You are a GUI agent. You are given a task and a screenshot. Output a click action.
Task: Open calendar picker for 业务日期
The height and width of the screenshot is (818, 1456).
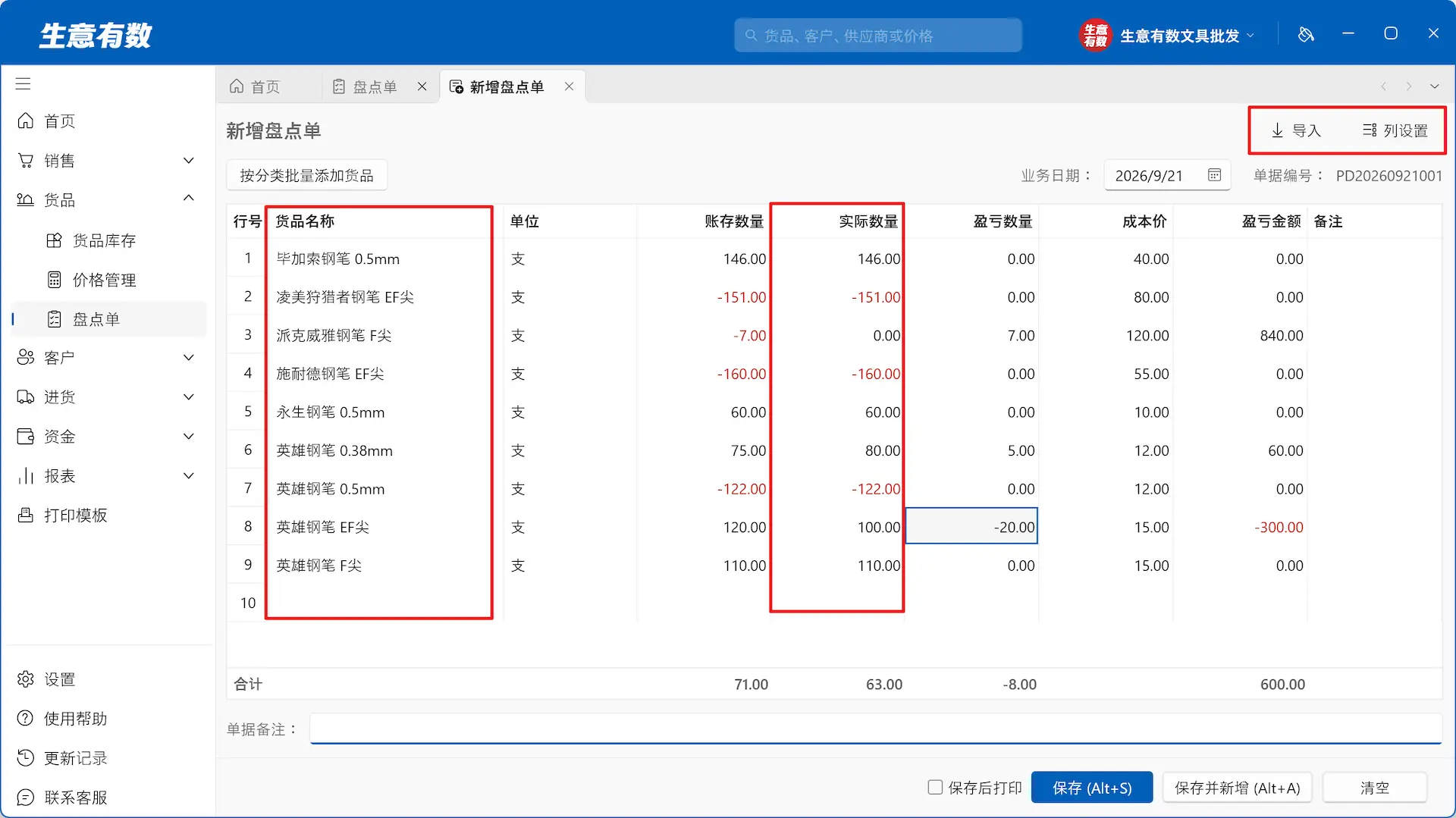click(1214, 175)
